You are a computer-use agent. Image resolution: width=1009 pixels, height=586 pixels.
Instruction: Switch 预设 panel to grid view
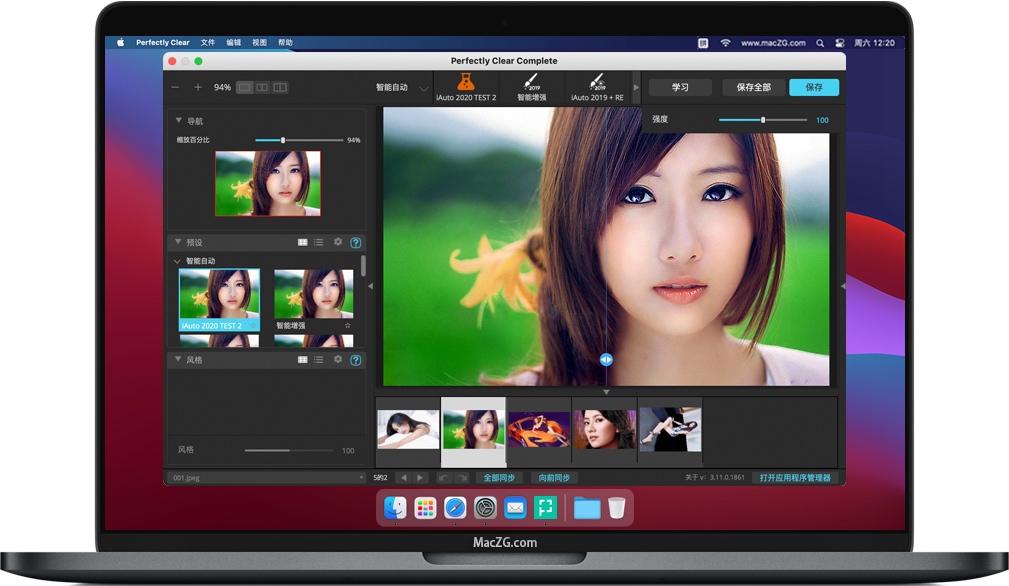point(303,242)
